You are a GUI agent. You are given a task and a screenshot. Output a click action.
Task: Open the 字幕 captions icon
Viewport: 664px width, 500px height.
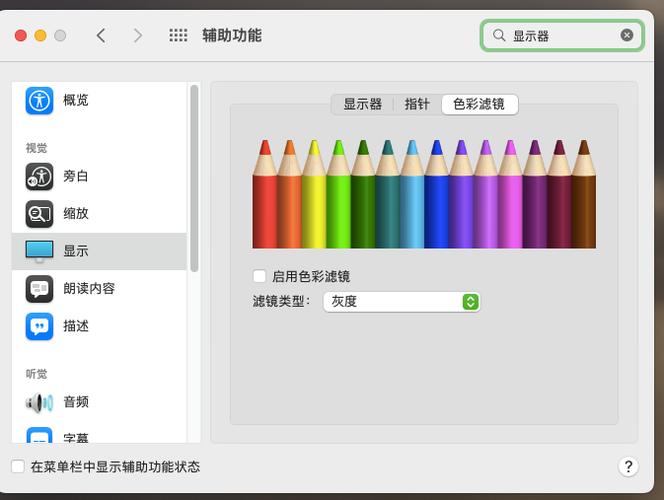[39, 435]
